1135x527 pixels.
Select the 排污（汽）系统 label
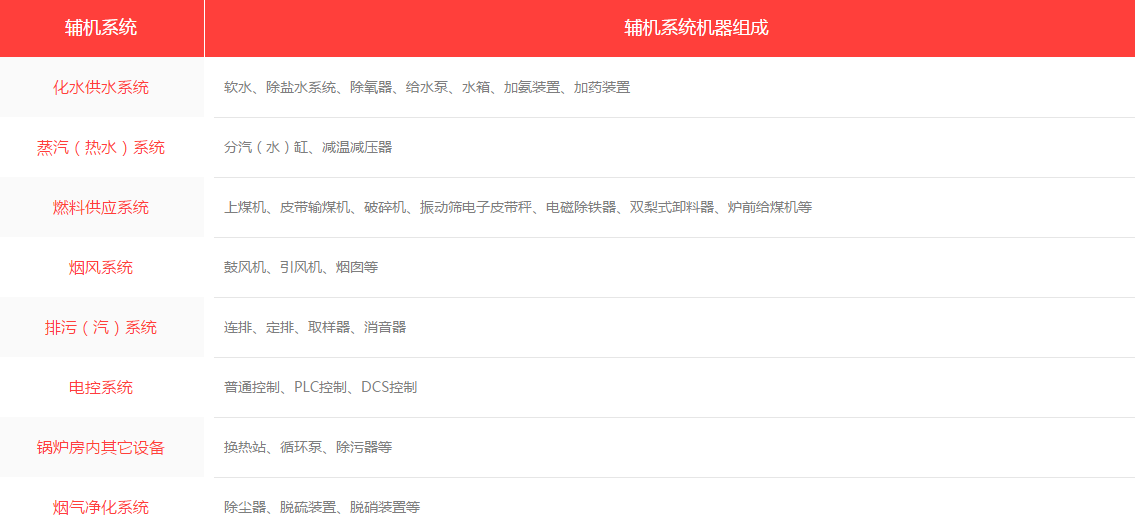[101, 327]
